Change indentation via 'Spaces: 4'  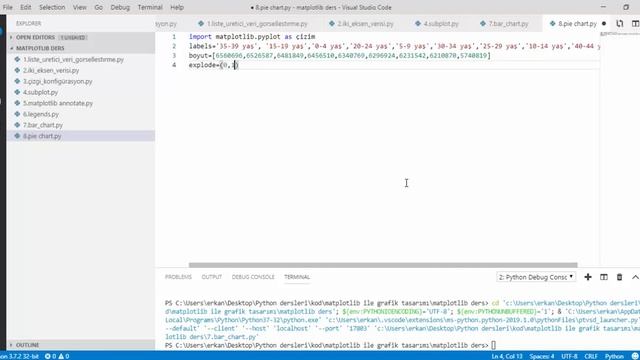pos(542,356)
